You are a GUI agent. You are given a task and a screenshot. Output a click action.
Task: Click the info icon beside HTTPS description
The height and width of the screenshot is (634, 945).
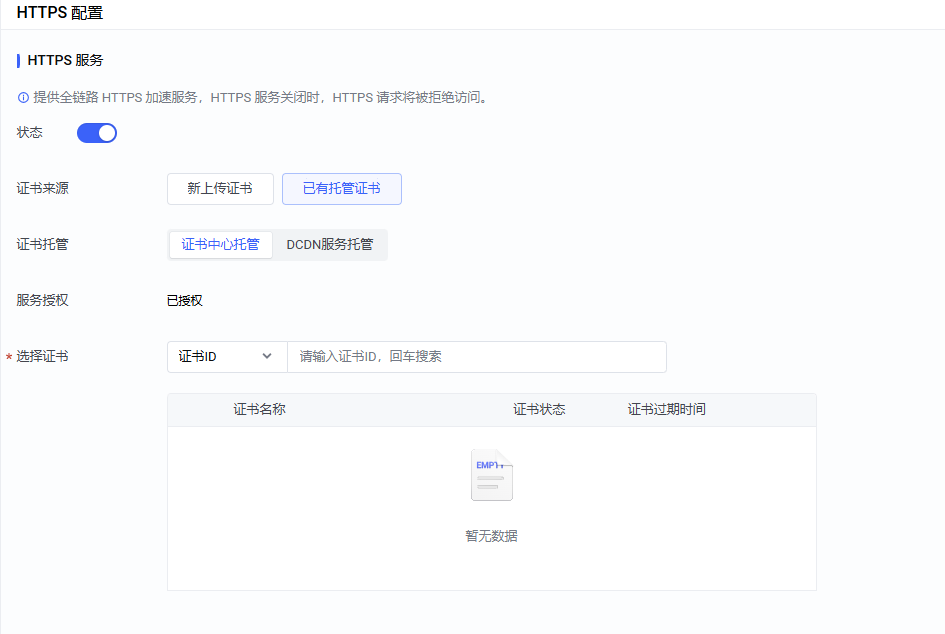tap(23, 98)
